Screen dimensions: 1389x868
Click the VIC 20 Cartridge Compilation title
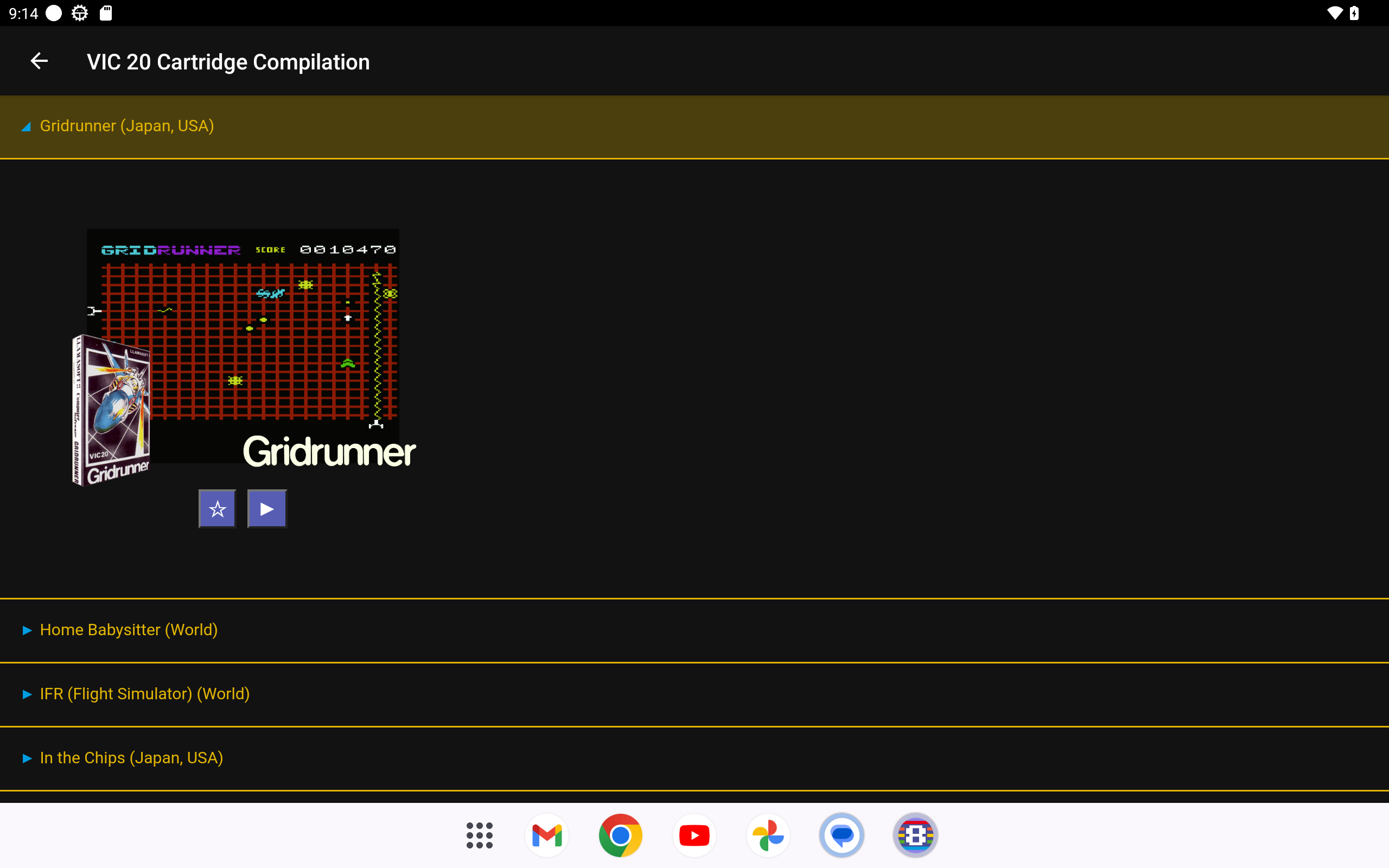(x=228, y=62)
